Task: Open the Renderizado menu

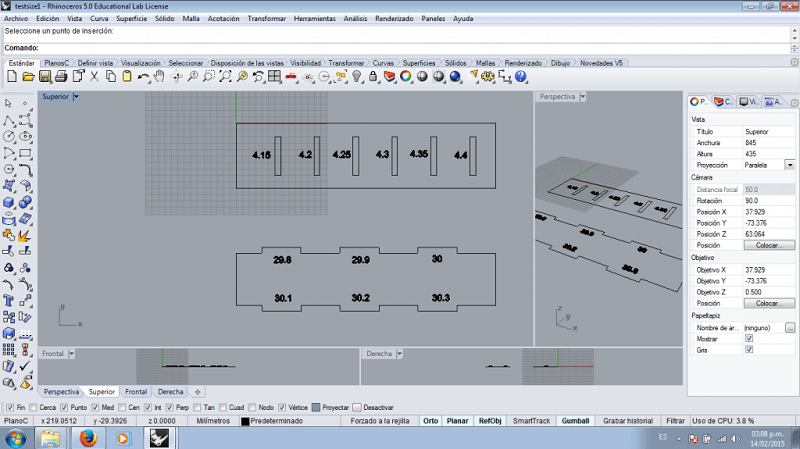Action: (x=394, y=18)
